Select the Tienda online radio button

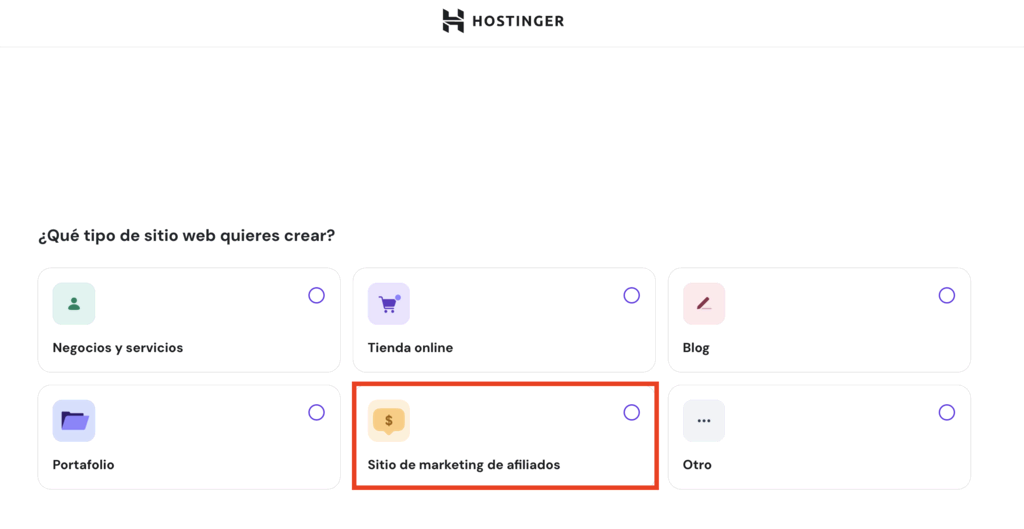click(x=632, y=295)
